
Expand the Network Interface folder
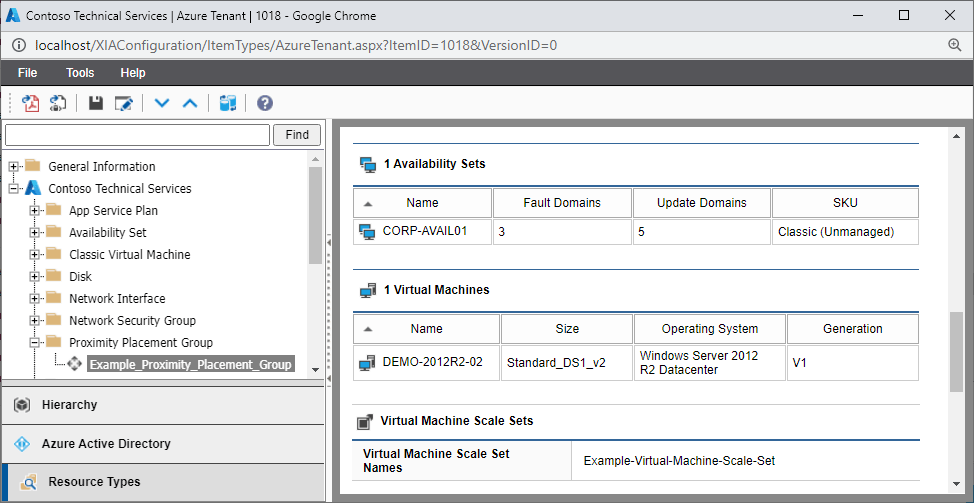pos(35,299)
